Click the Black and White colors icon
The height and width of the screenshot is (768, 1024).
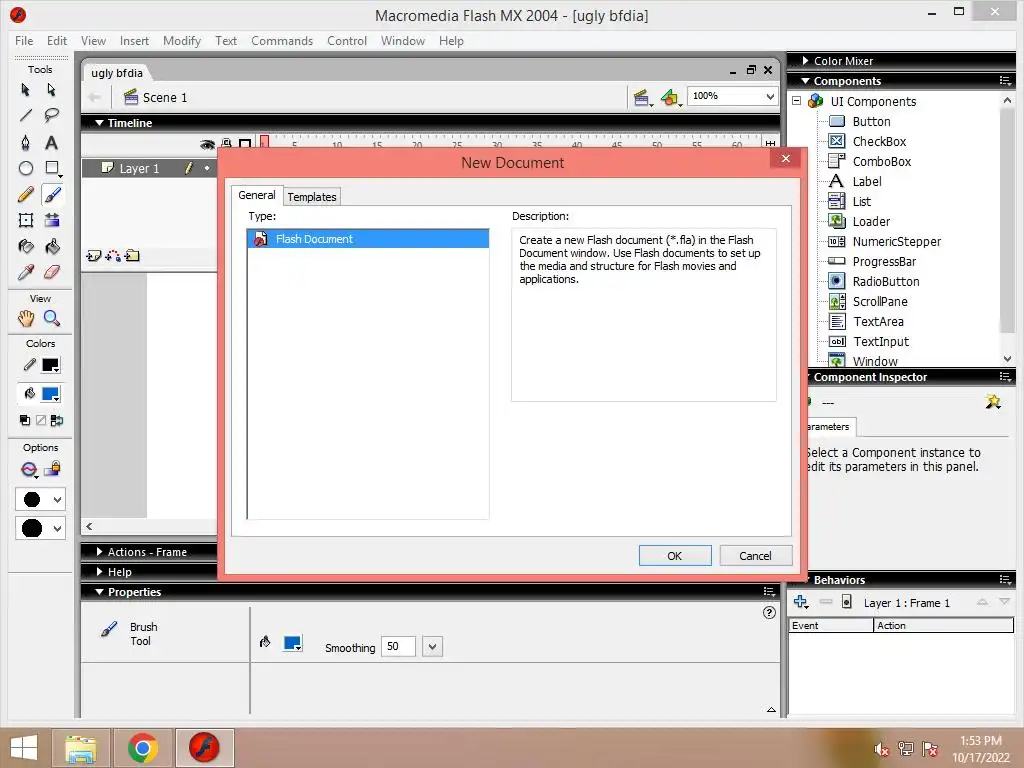25,421
